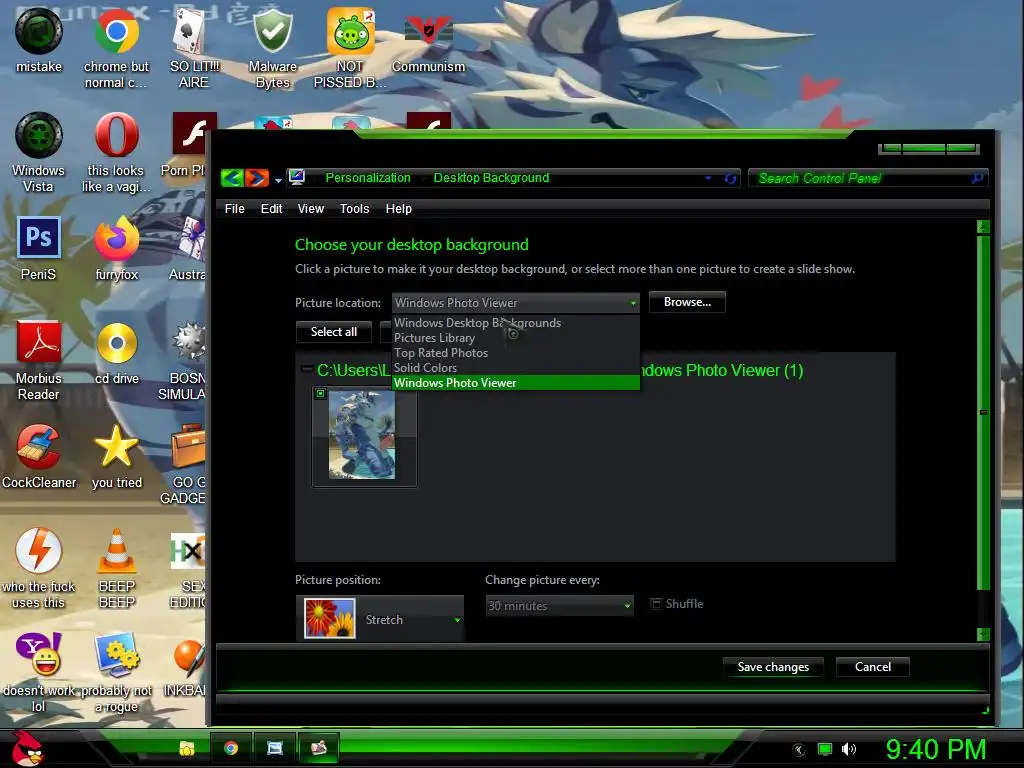Show hidden tray icons arrow
The width and height of the screenshot is (1024, 768).
[799, 750]
